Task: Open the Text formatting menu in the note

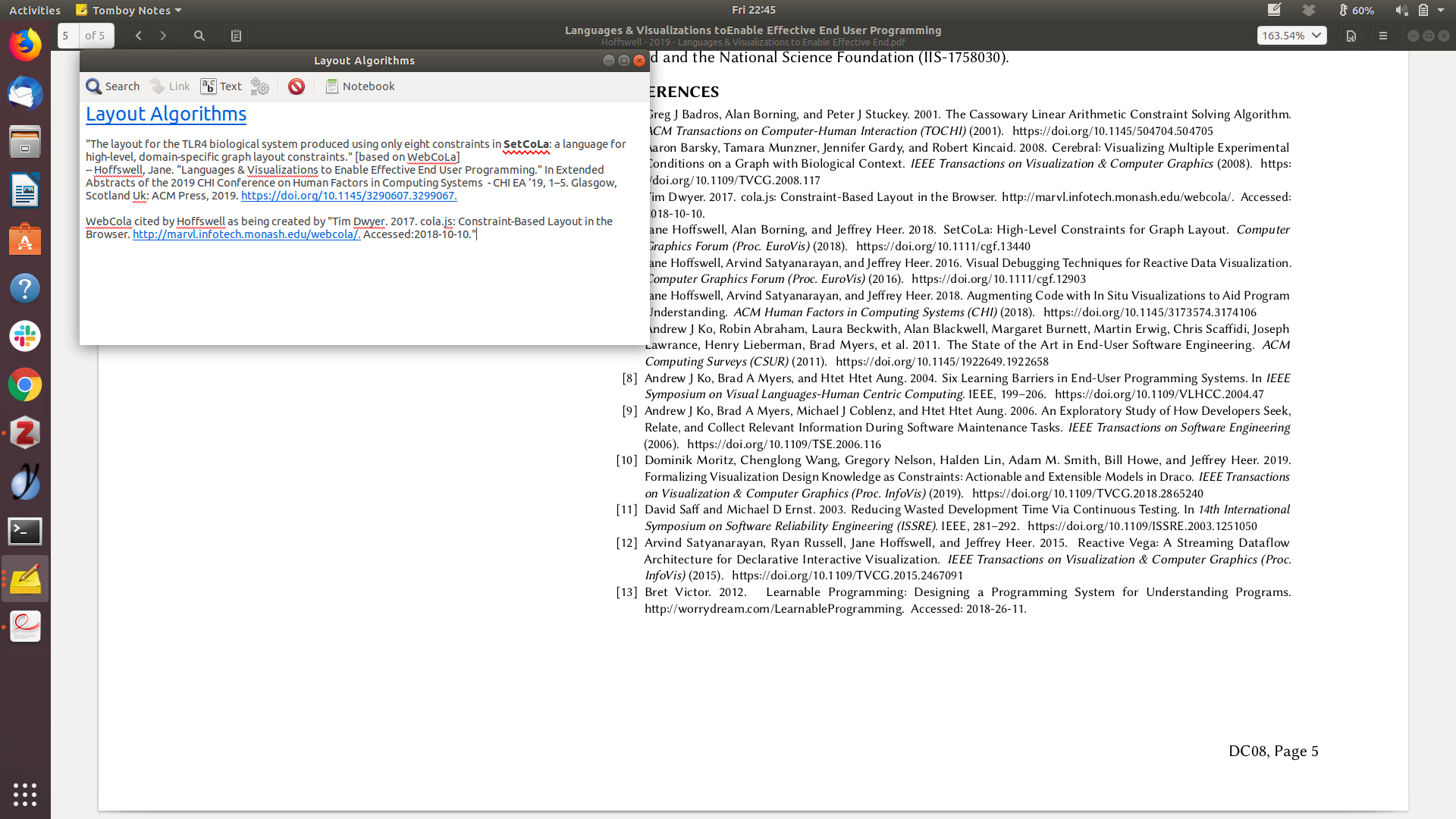Action: [x=221, y=86]
